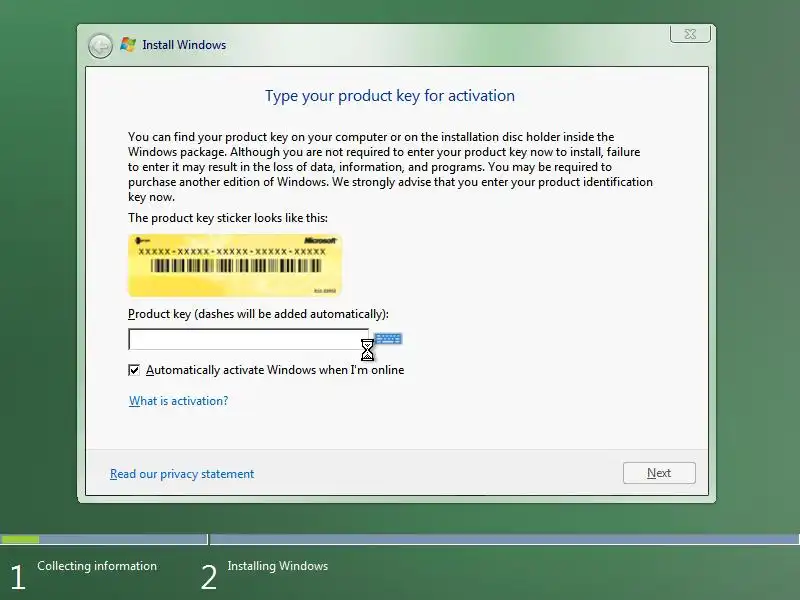Open the on-screen keyboard icon
This screenshot has height=600, width=800.
point(388,339)
